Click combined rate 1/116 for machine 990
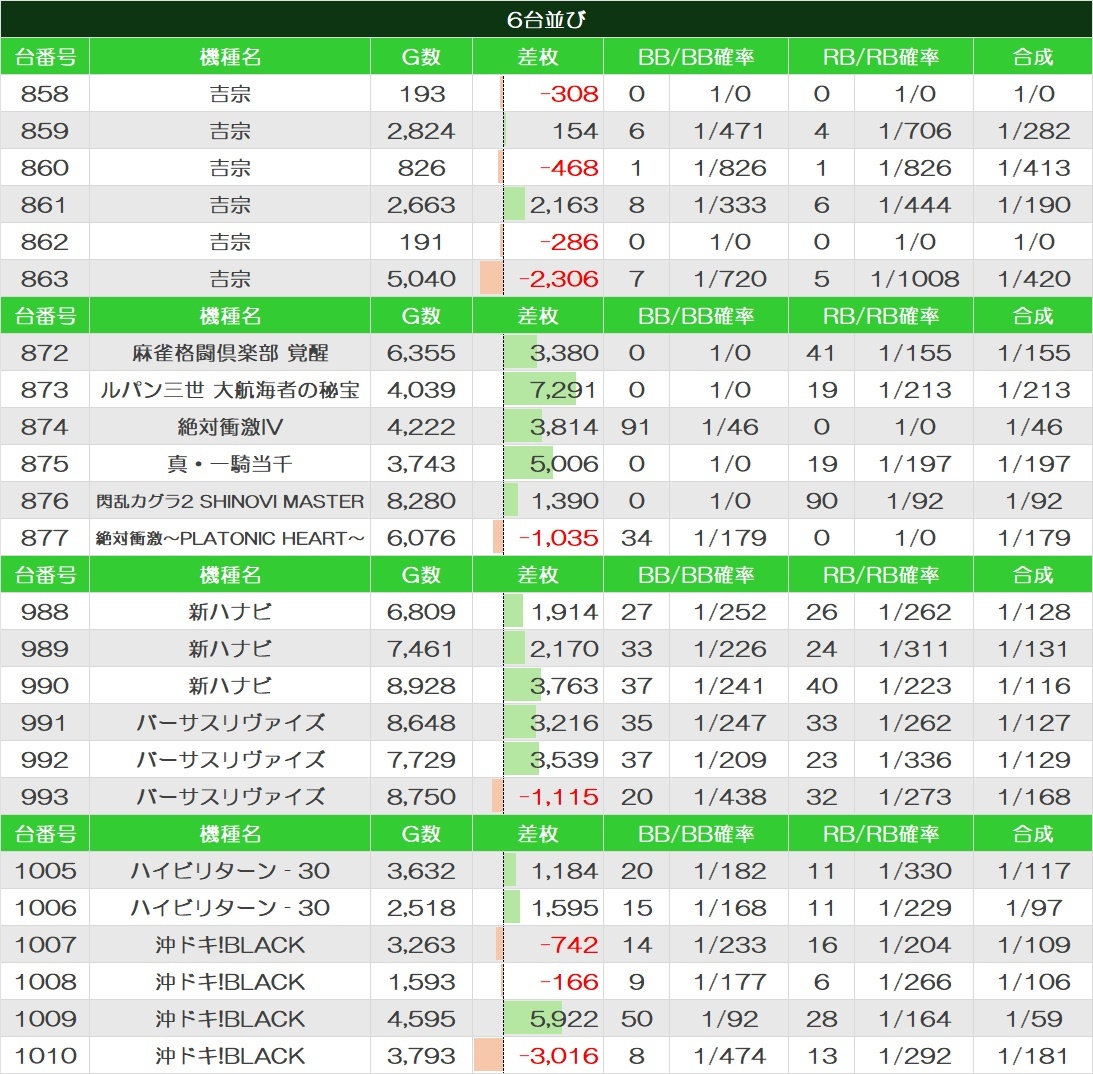Viewport: 1093px width, 1074px height. (1033, 686)
